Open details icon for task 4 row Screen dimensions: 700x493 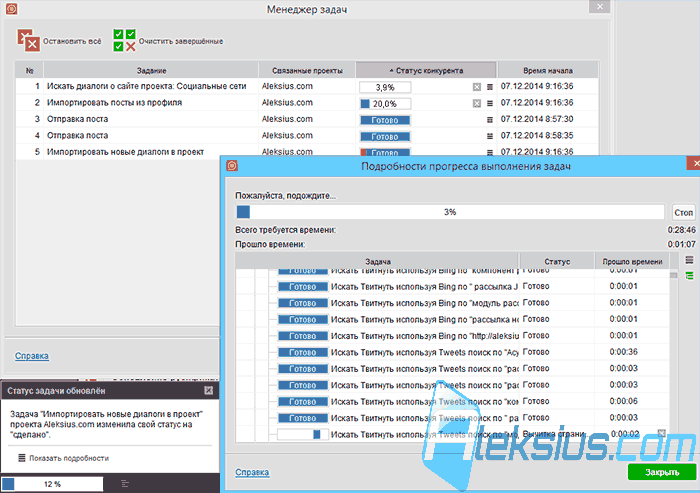tap(490, 136)
